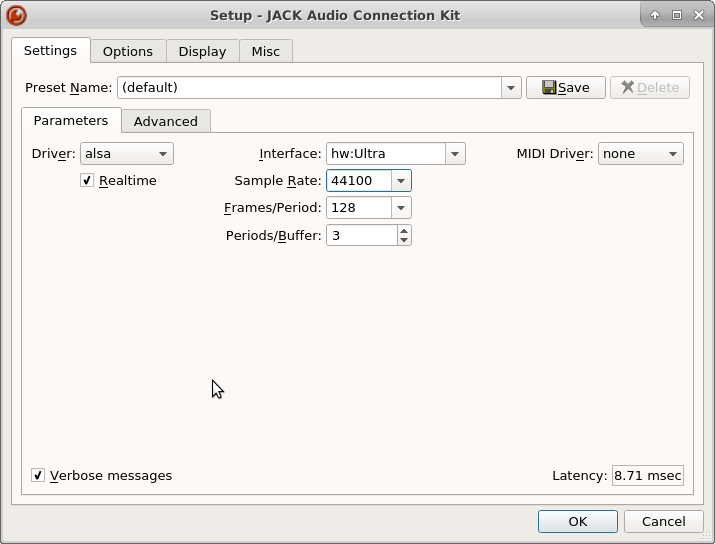Viewport: 715px width, 544px height.
Task: Click the floppy disk Save icon
Action: coord(549,87)
